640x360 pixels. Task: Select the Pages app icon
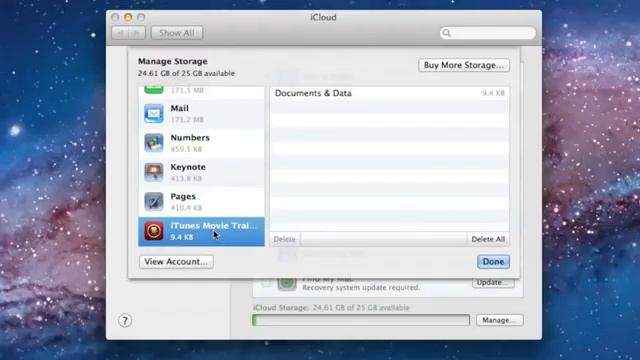(154, 202)
